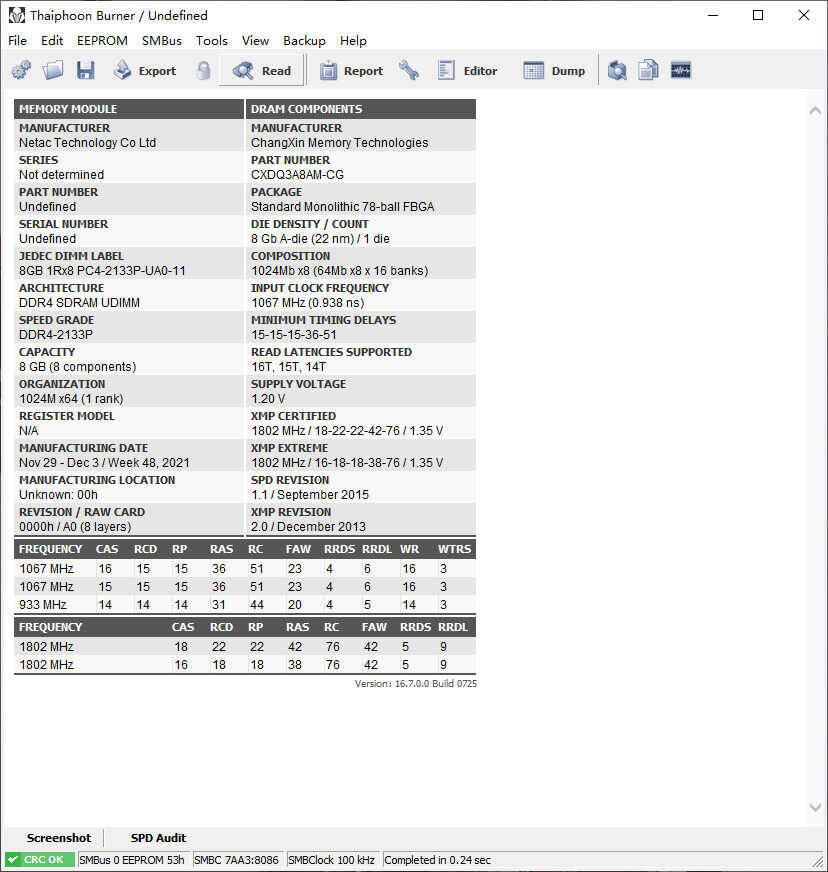Open the File menu
Image resolution: width=828 pixels, height=872 pixels.
tap(17, 41)
